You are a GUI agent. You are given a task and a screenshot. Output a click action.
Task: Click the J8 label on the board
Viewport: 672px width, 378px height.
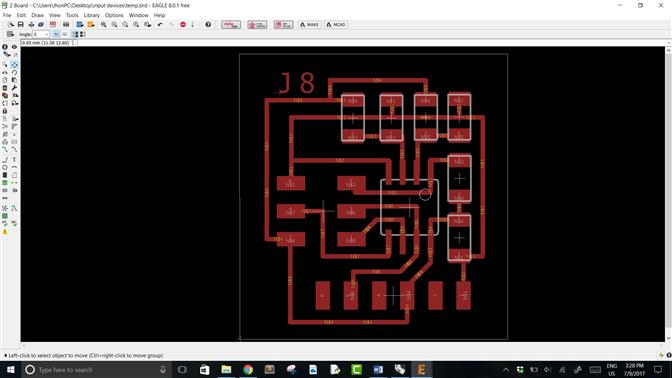tap(297, 83)
